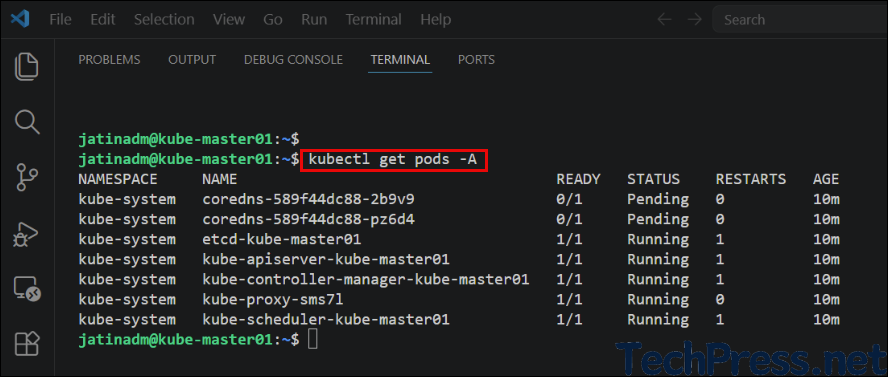Open the Help menu

(x=436, y=20)
